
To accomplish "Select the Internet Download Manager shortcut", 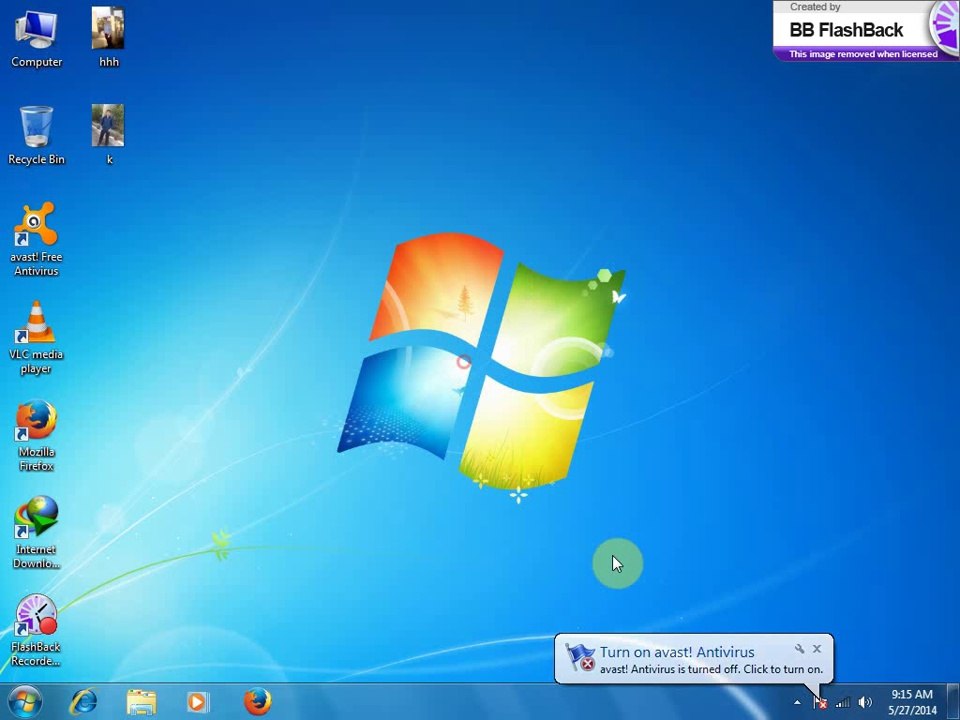I will coord(36,532).
